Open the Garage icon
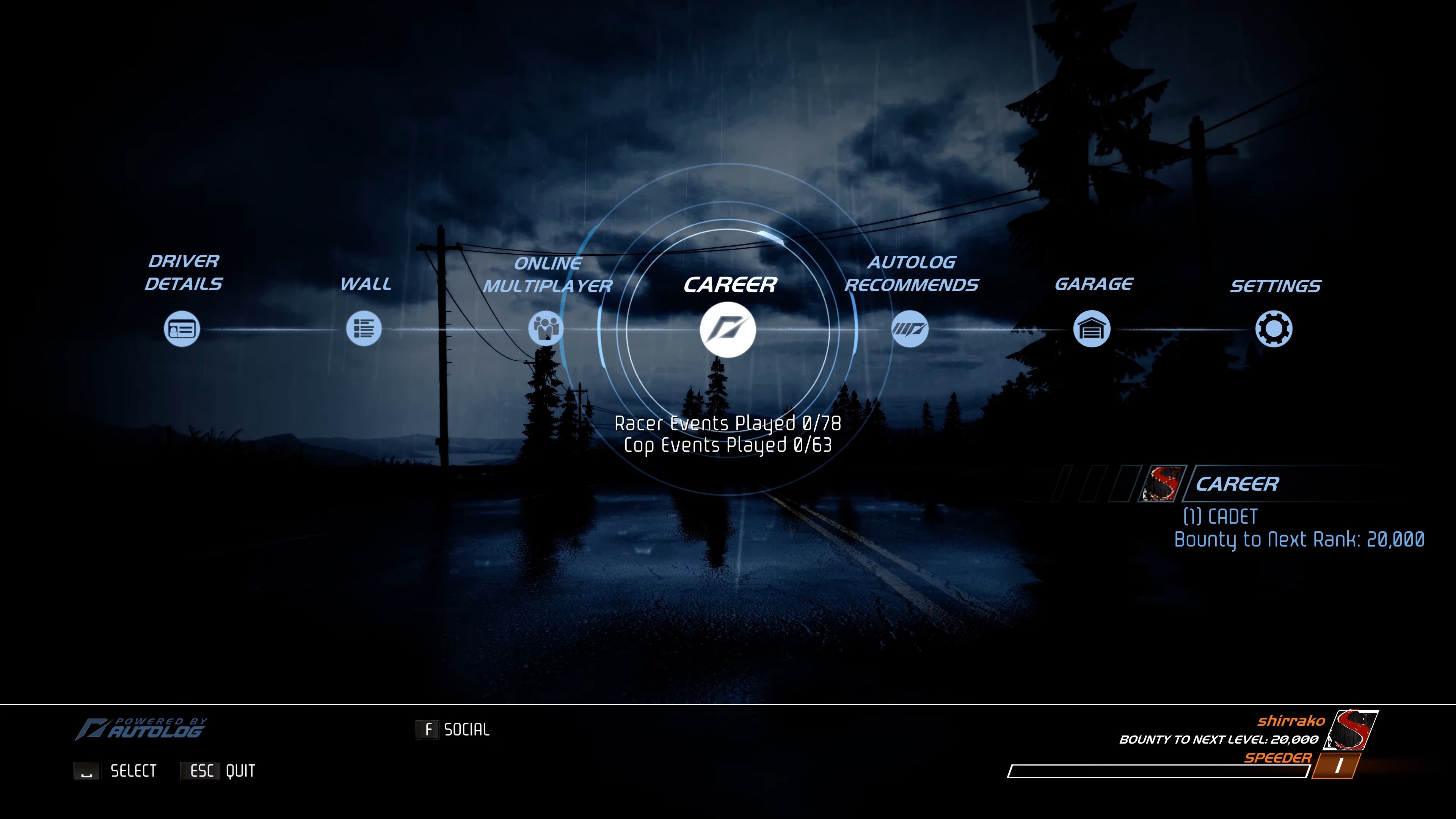The width and height of the screenshot is (1456, 819). tap(1092, 329)
